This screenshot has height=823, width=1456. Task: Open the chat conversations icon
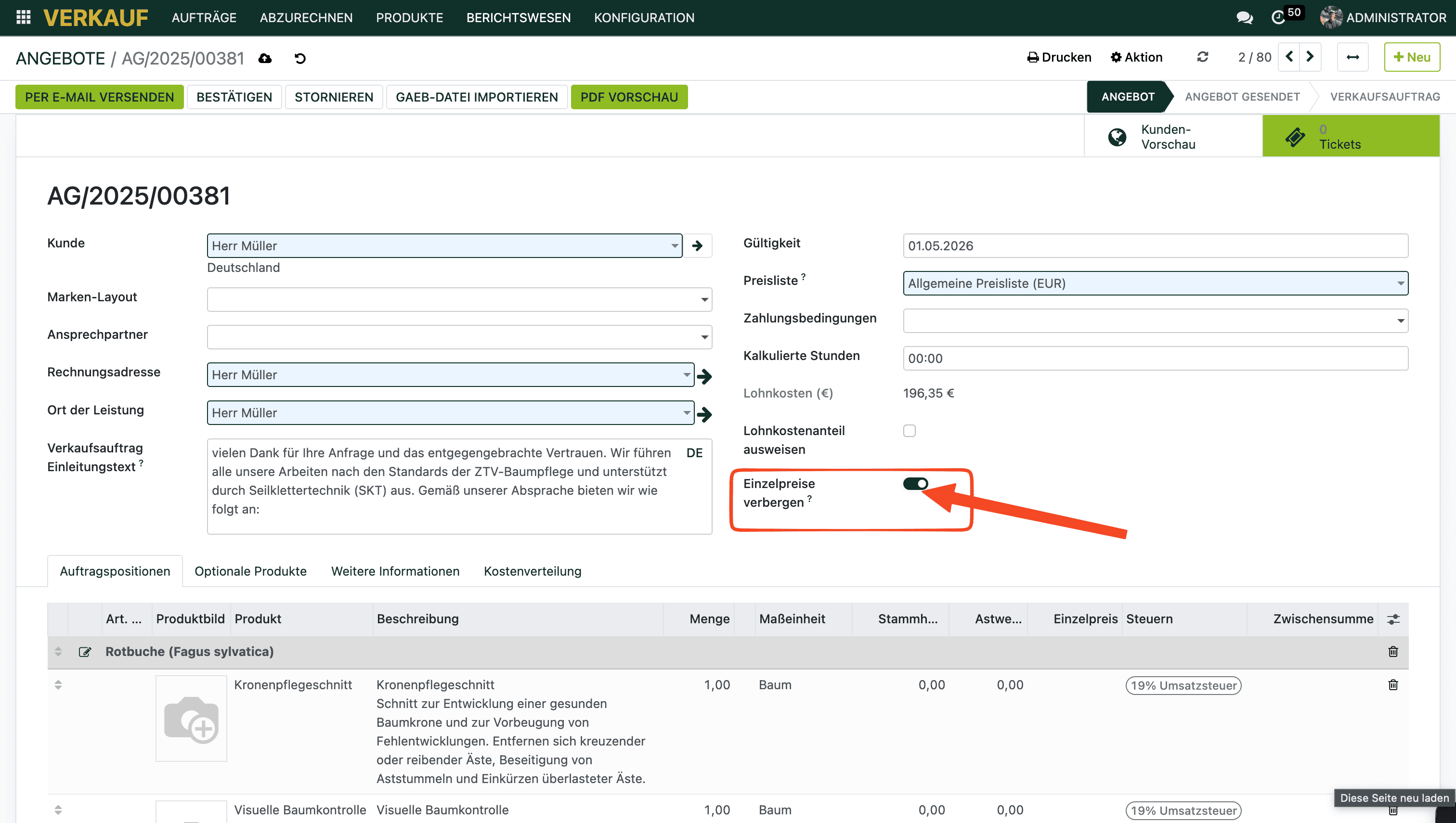coord(1244,17)
